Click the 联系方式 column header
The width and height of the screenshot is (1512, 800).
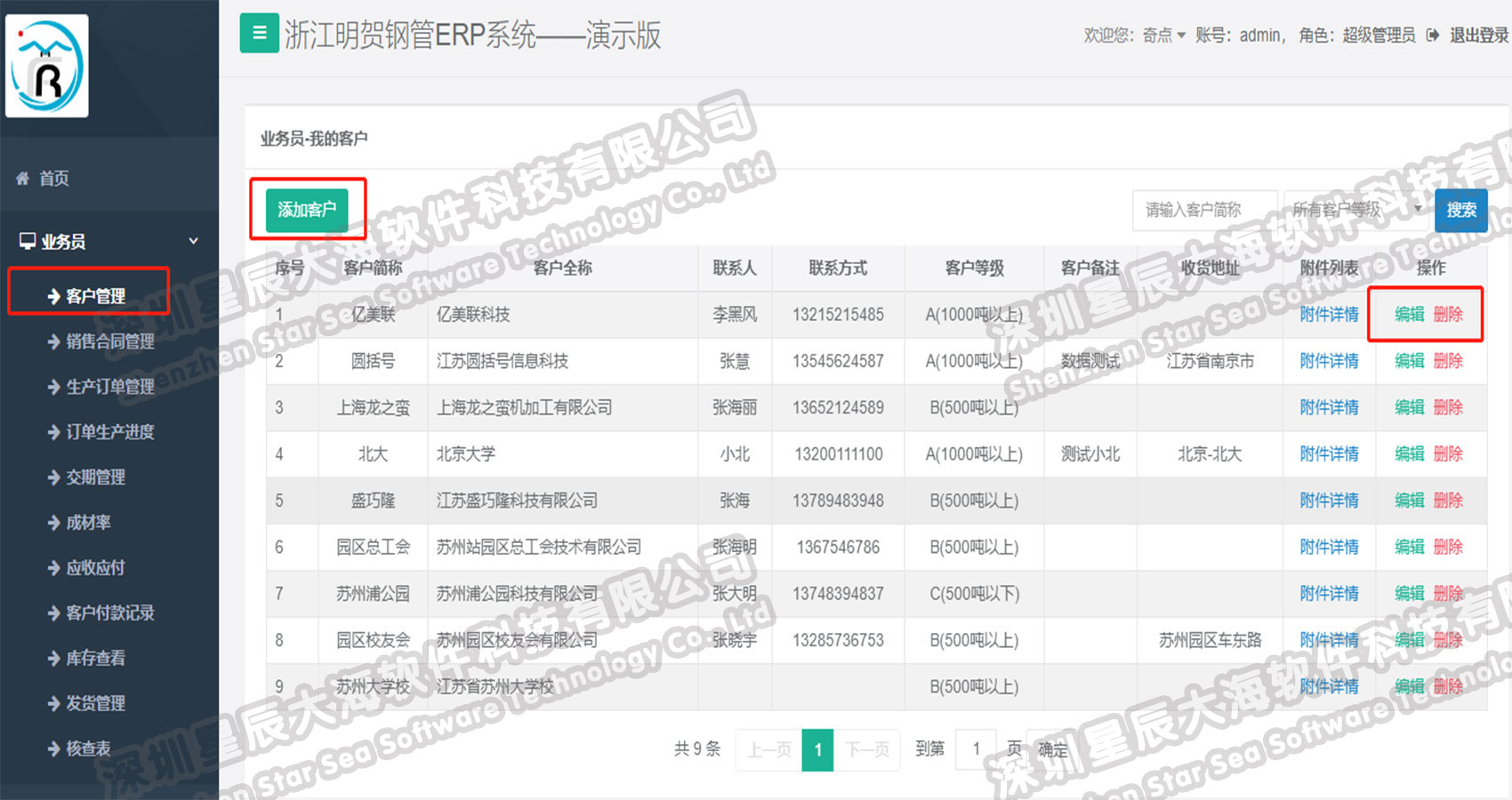tap(838, 268)
